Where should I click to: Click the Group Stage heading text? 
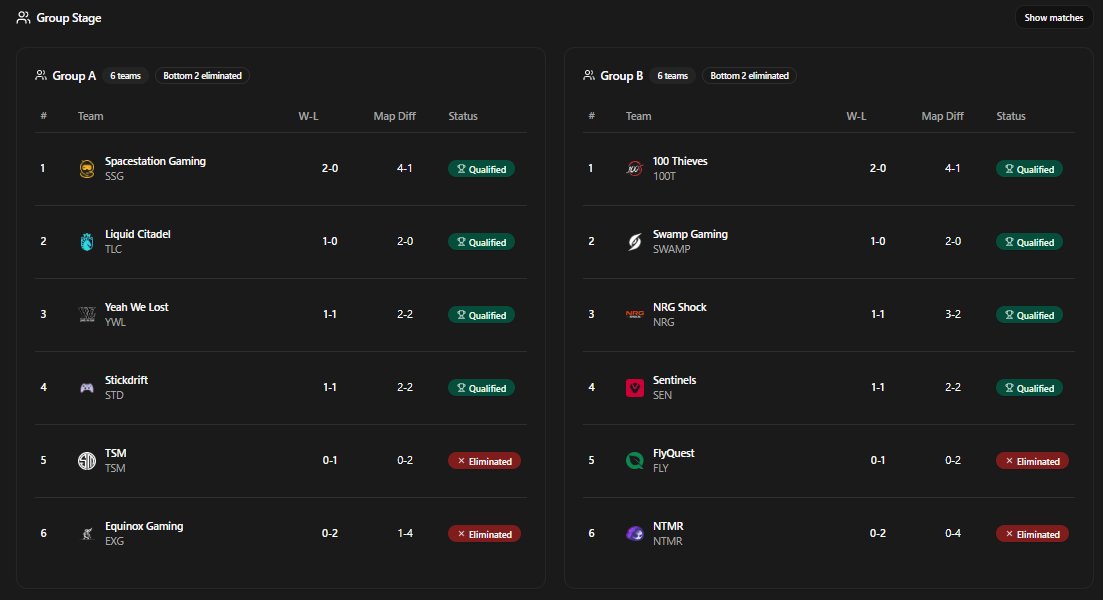69,18
